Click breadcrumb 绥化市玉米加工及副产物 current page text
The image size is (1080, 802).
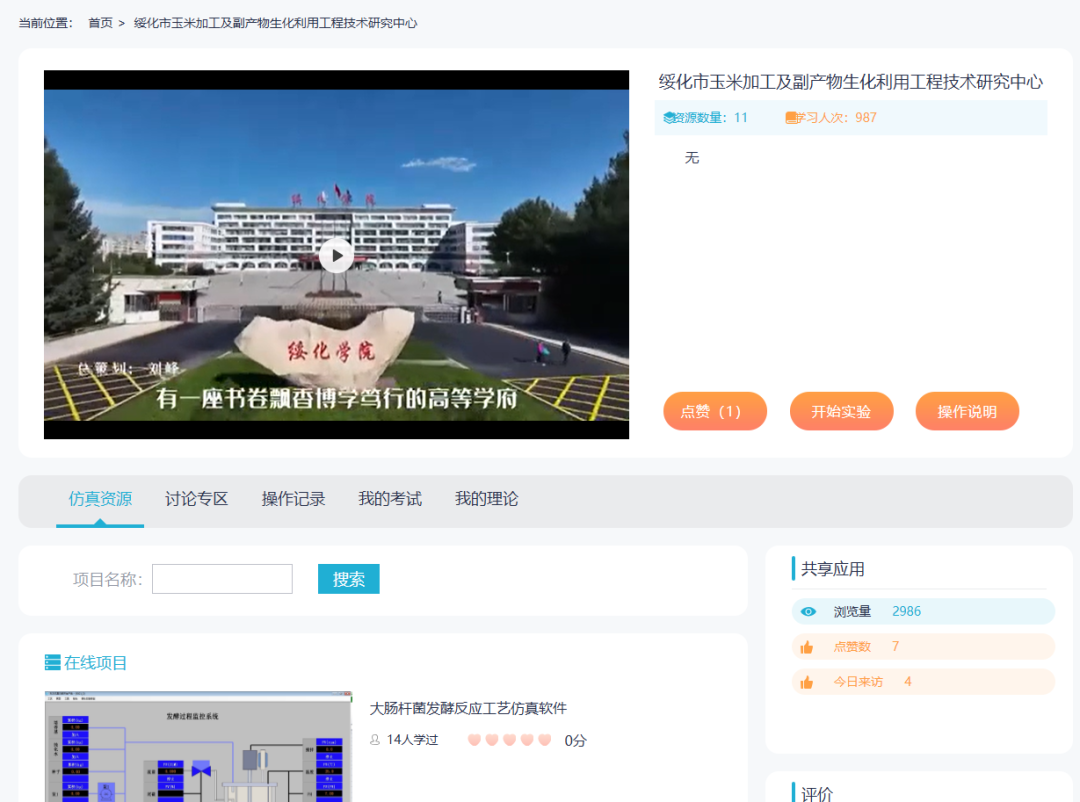[x=276, y=23]
